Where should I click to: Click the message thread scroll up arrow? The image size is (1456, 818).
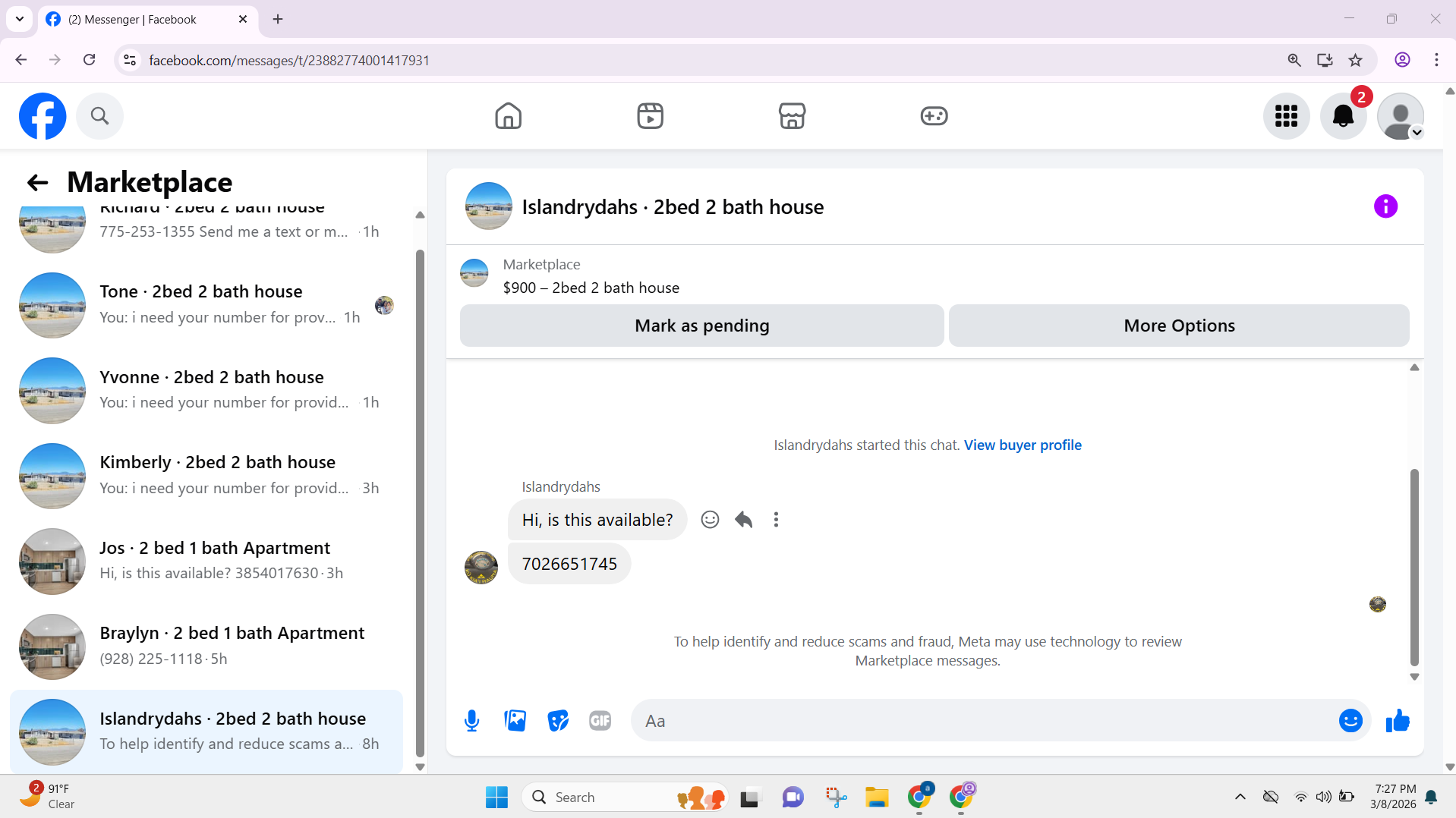1414,367
